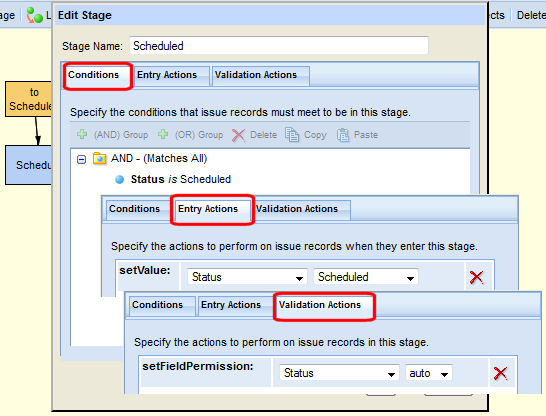This screenshot has height=416, width=546.
Task: Switch to the highlighted Entry Actions tab
Action: pos(212,210)
